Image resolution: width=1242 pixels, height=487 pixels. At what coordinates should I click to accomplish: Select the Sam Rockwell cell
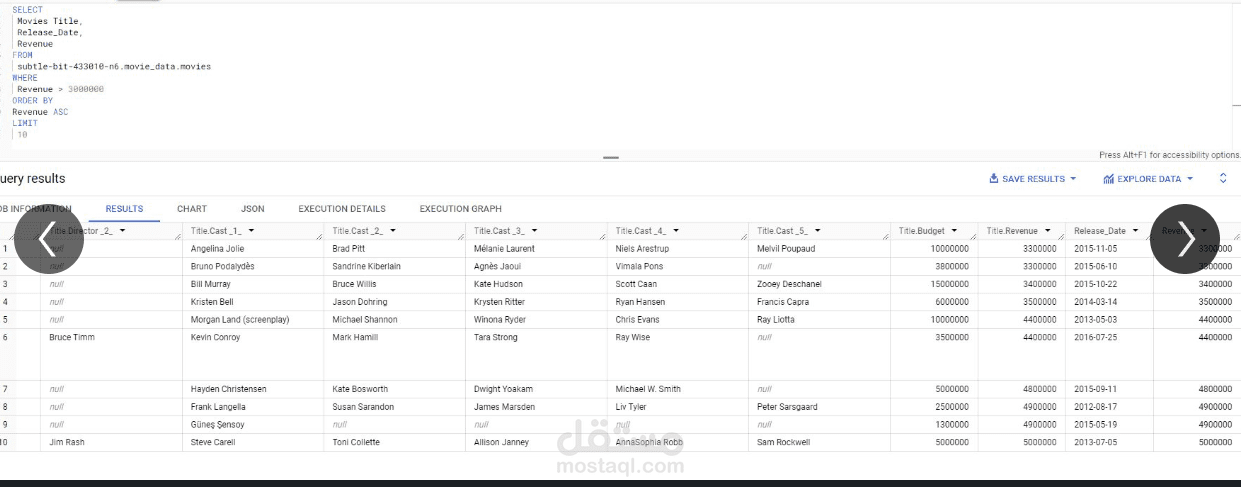point(783,442)
